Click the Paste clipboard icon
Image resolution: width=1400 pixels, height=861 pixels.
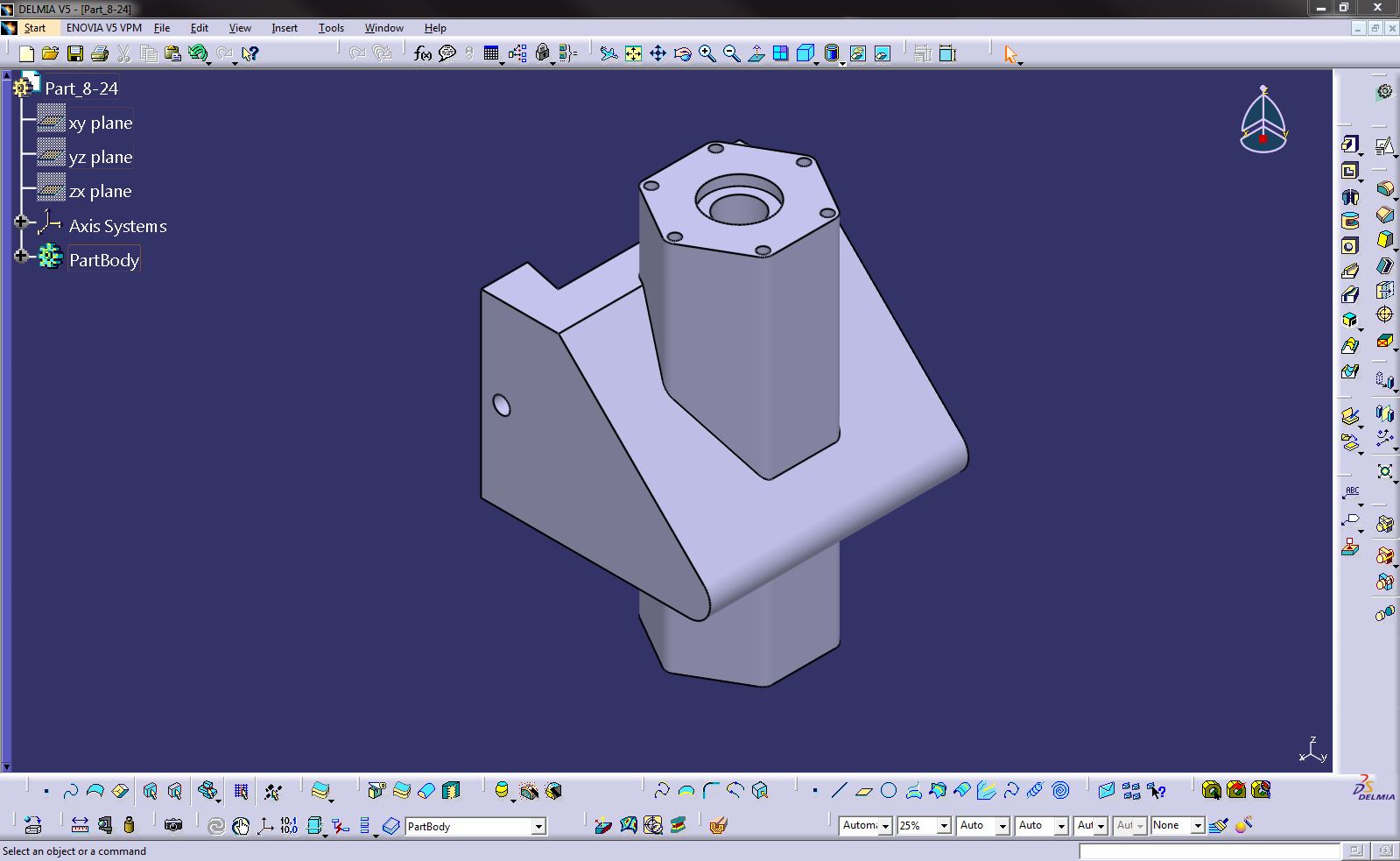tap(173, 54)
